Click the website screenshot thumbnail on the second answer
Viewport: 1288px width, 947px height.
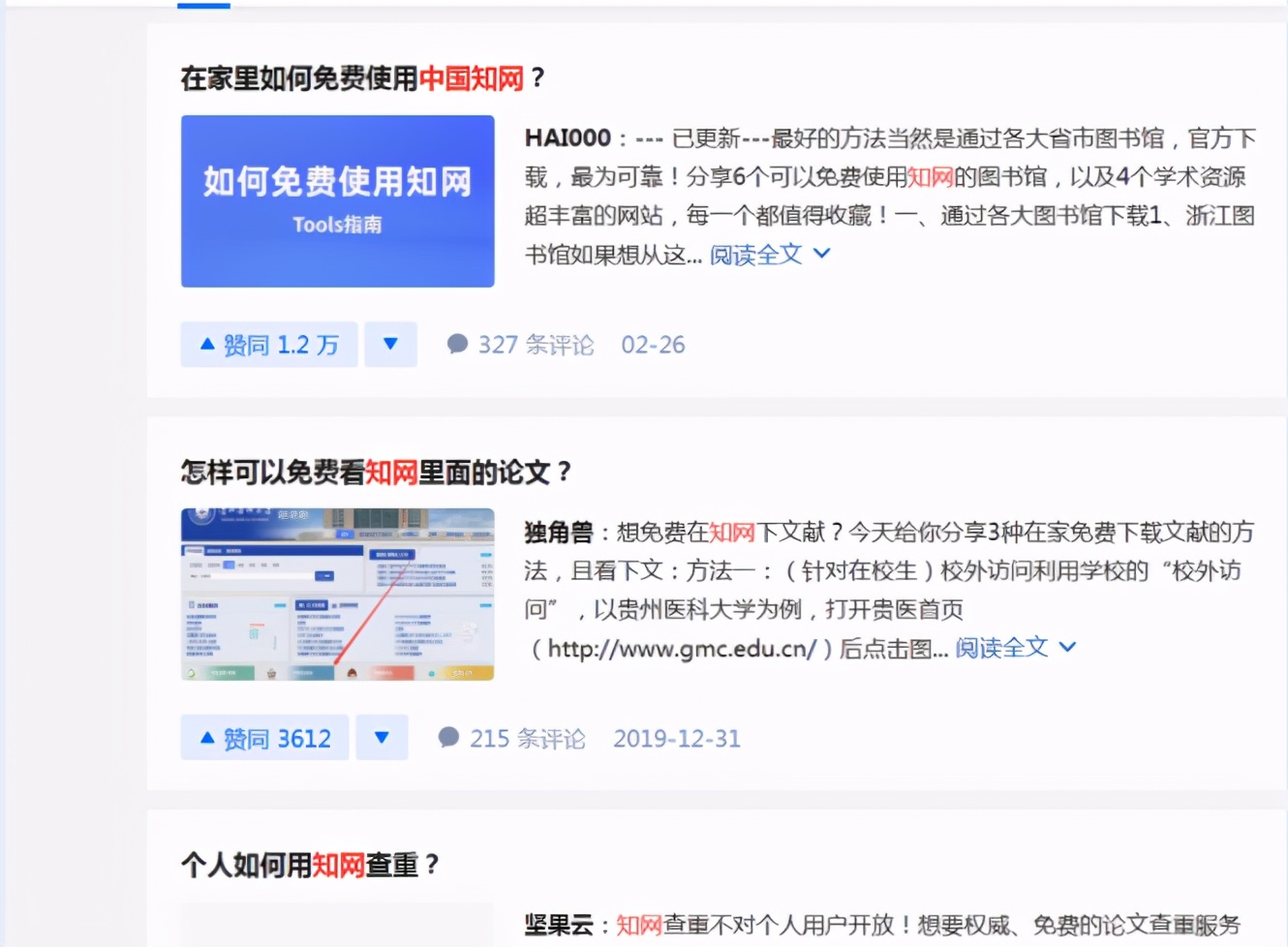(x=337, y=595)
